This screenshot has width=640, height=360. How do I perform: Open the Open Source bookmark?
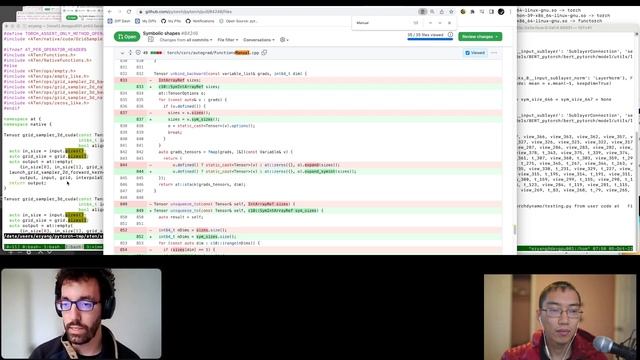pyautogui.click(x=238, y=21)
